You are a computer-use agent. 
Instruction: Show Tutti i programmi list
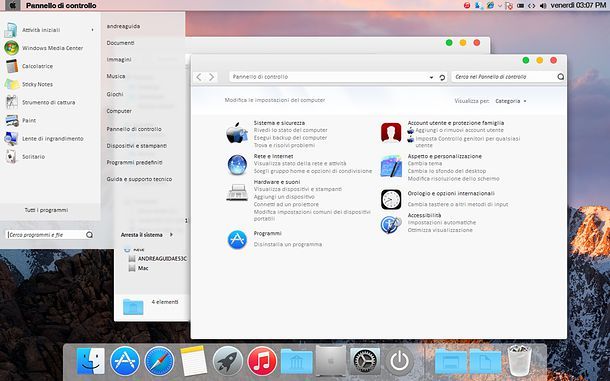click(46, 210)
